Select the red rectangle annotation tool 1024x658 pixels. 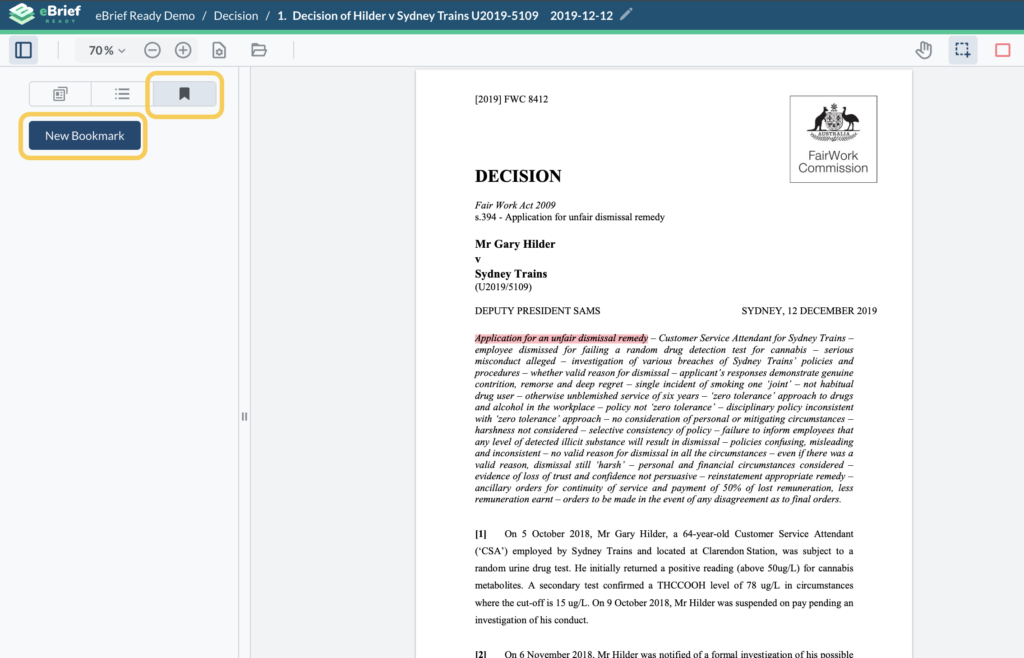pos(1002,50)
